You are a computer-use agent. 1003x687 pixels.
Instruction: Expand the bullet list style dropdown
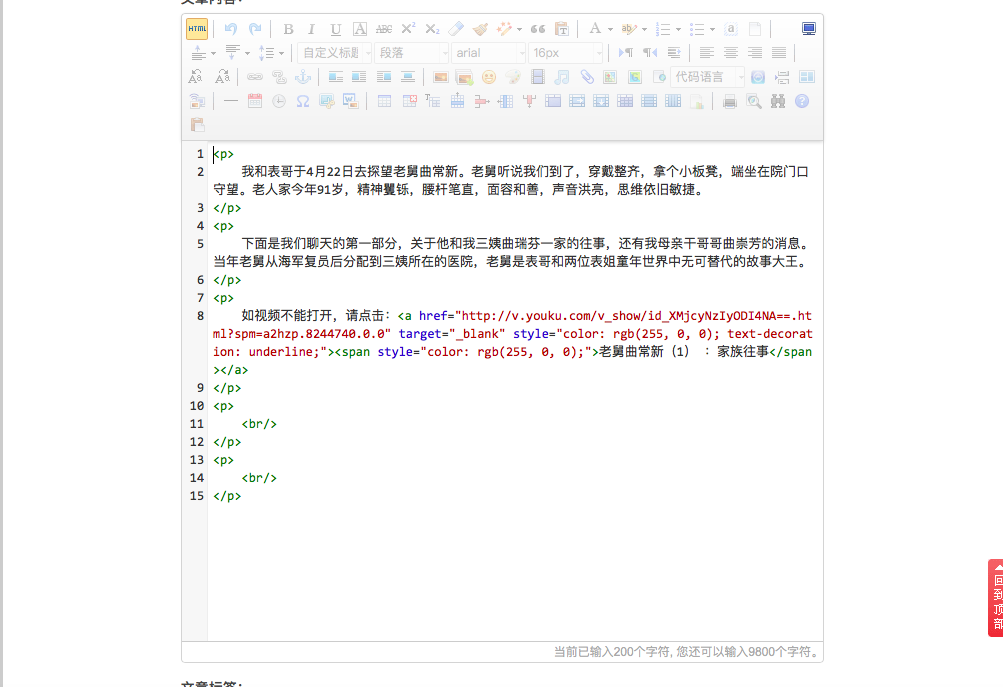(712, 29)
